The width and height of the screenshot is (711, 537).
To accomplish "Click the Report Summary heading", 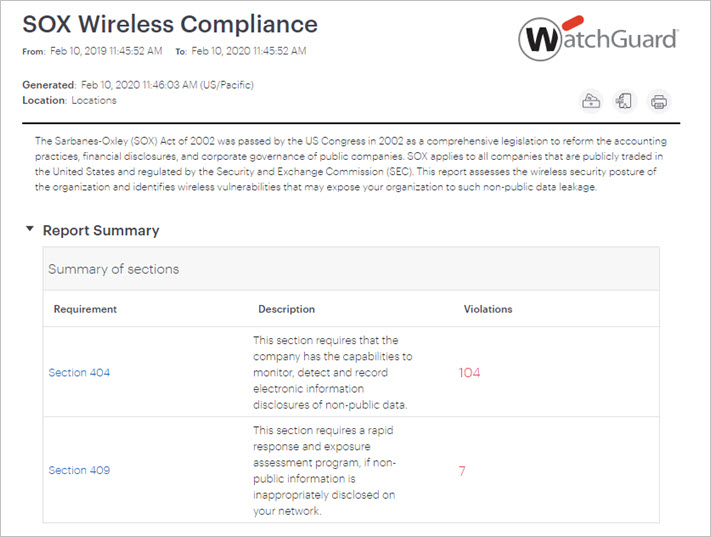I will pyautogui.click(x=100, y=230).
